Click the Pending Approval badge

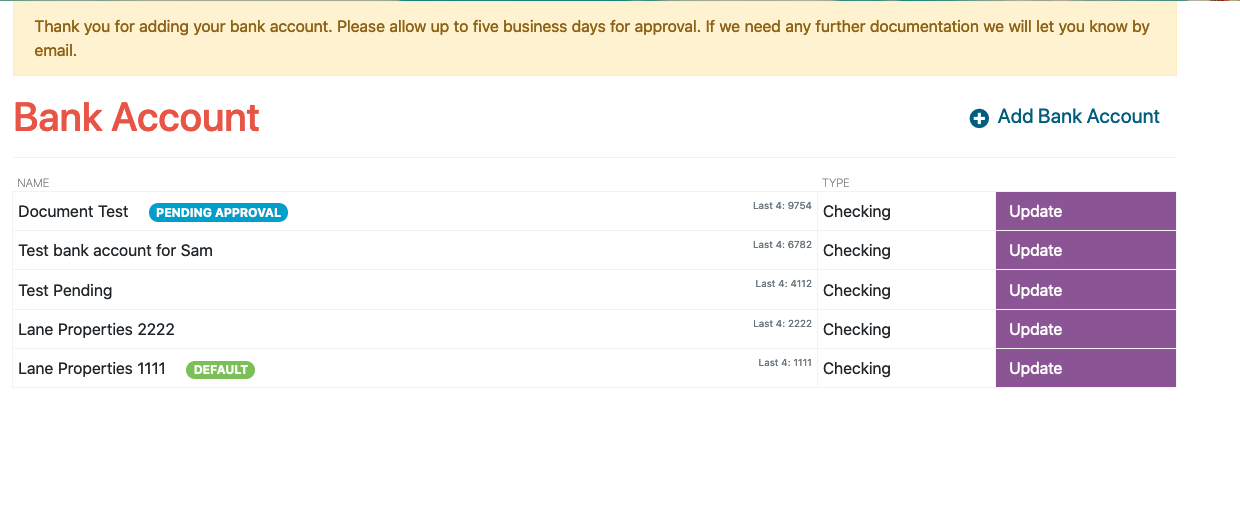(x=218, y=212)
